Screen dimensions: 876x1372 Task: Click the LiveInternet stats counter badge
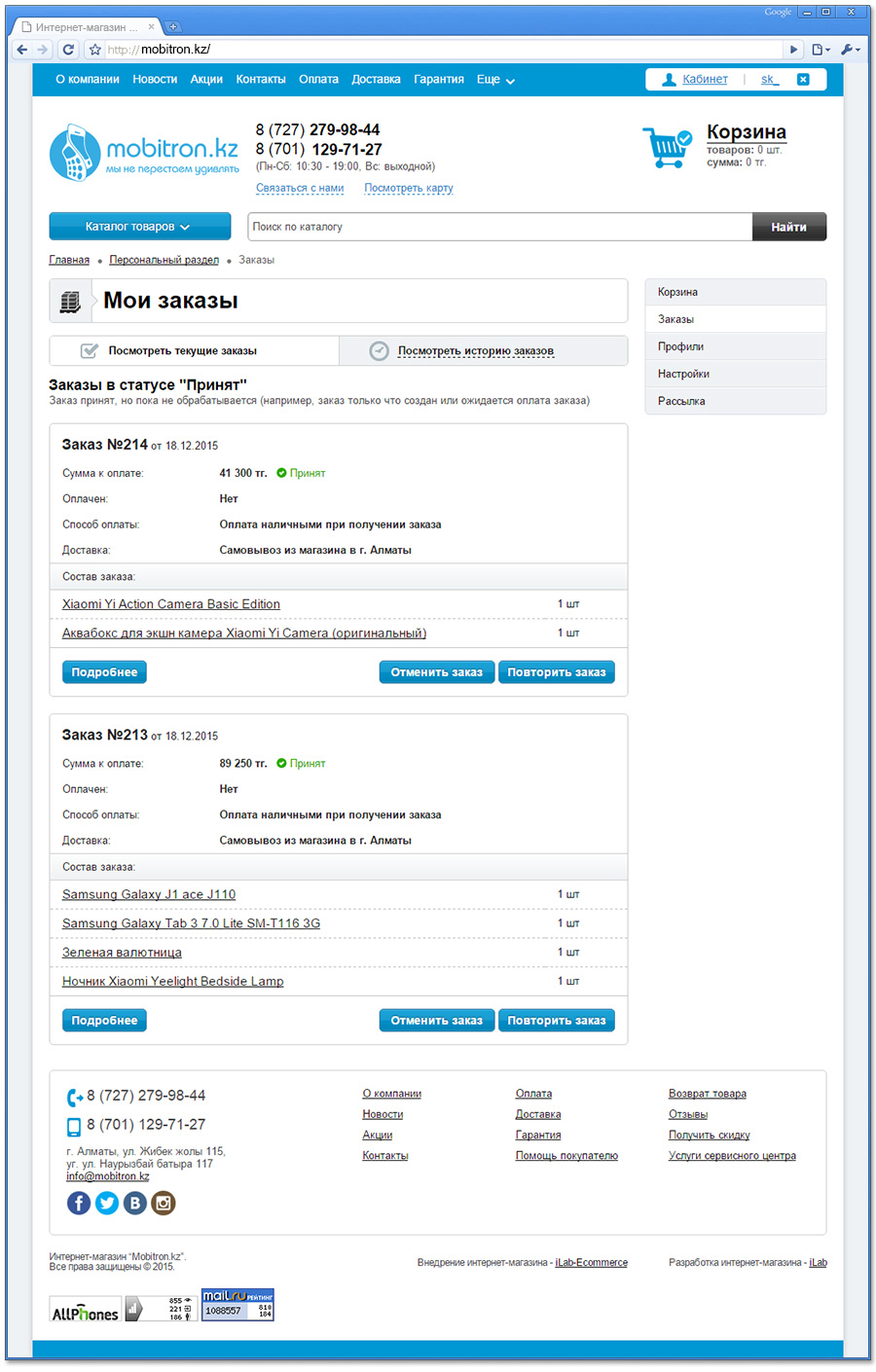[x=161, y=1309]
